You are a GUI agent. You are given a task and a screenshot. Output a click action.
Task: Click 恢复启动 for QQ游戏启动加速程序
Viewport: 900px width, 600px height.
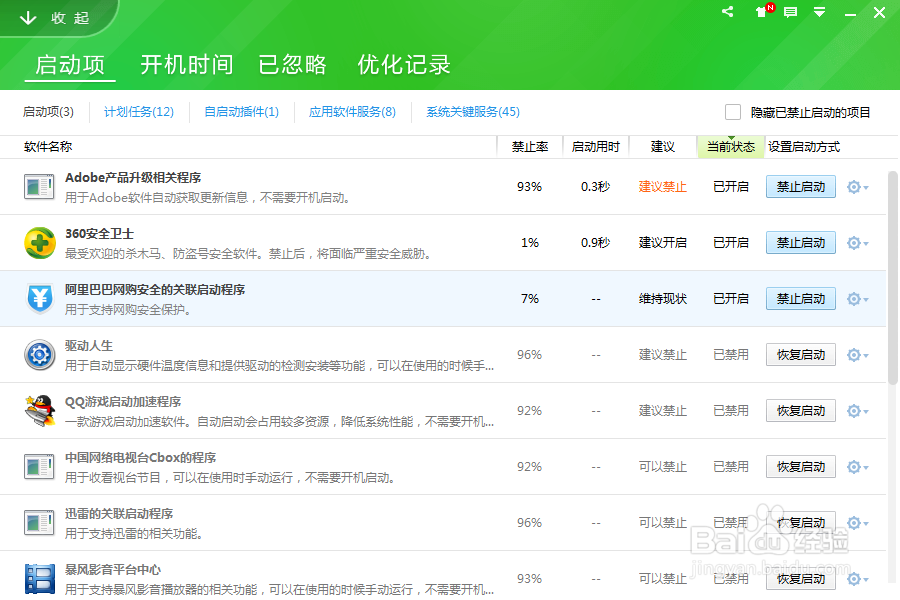[x=801, y=411]
